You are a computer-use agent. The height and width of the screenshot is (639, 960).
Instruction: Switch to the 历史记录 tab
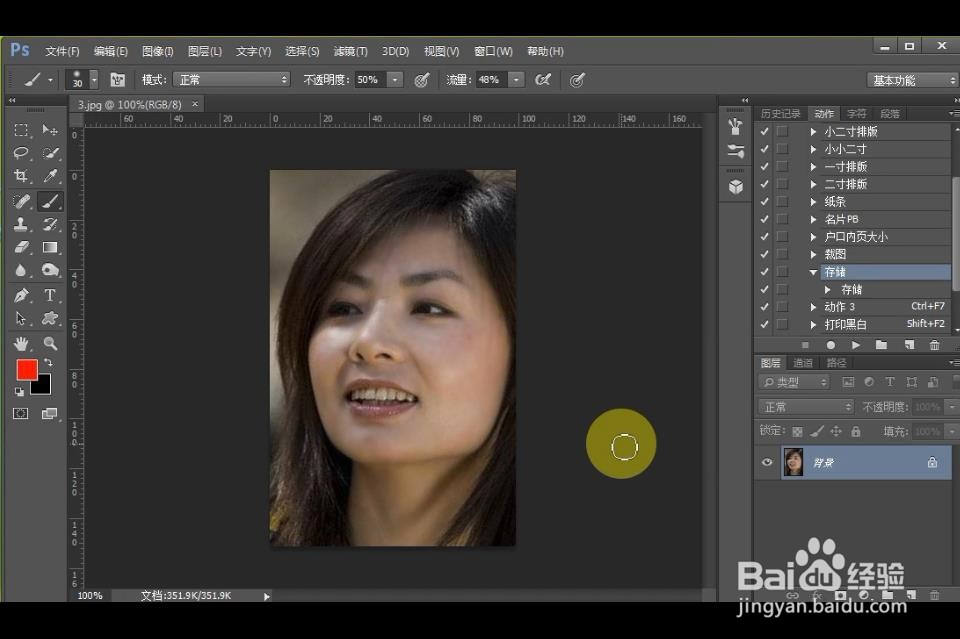point(780,114)
